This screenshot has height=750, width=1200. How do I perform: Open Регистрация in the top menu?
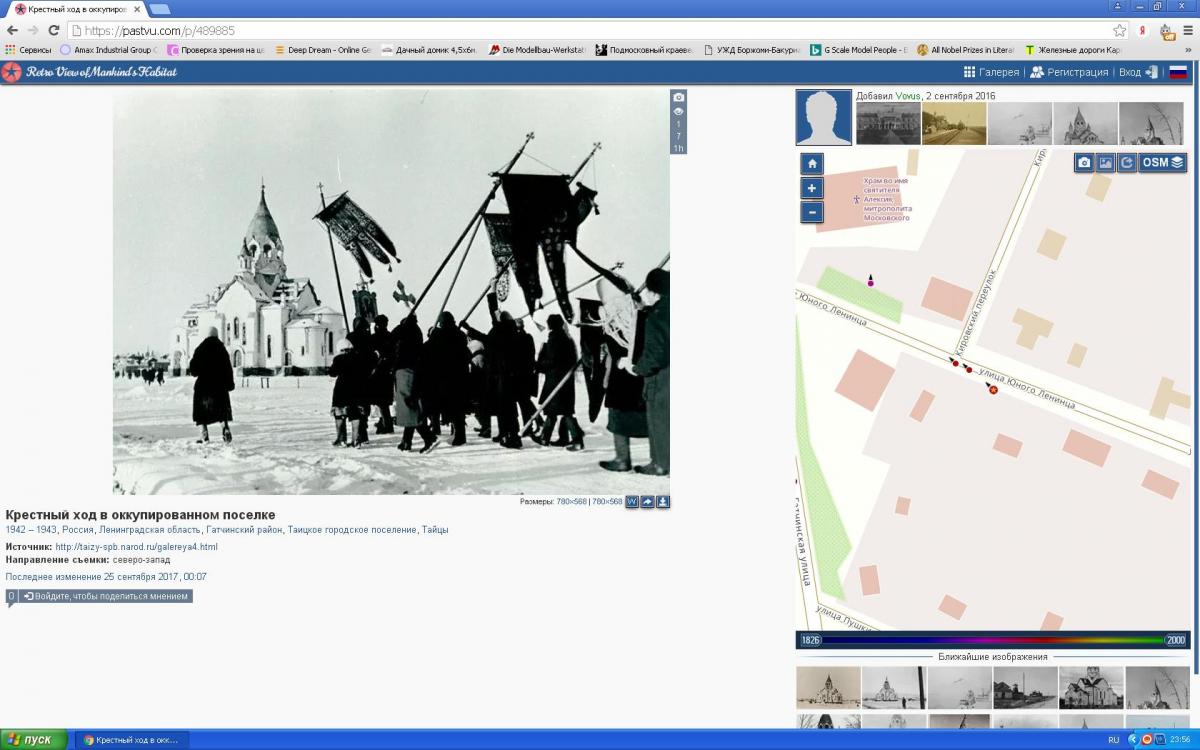(1069, 72)
